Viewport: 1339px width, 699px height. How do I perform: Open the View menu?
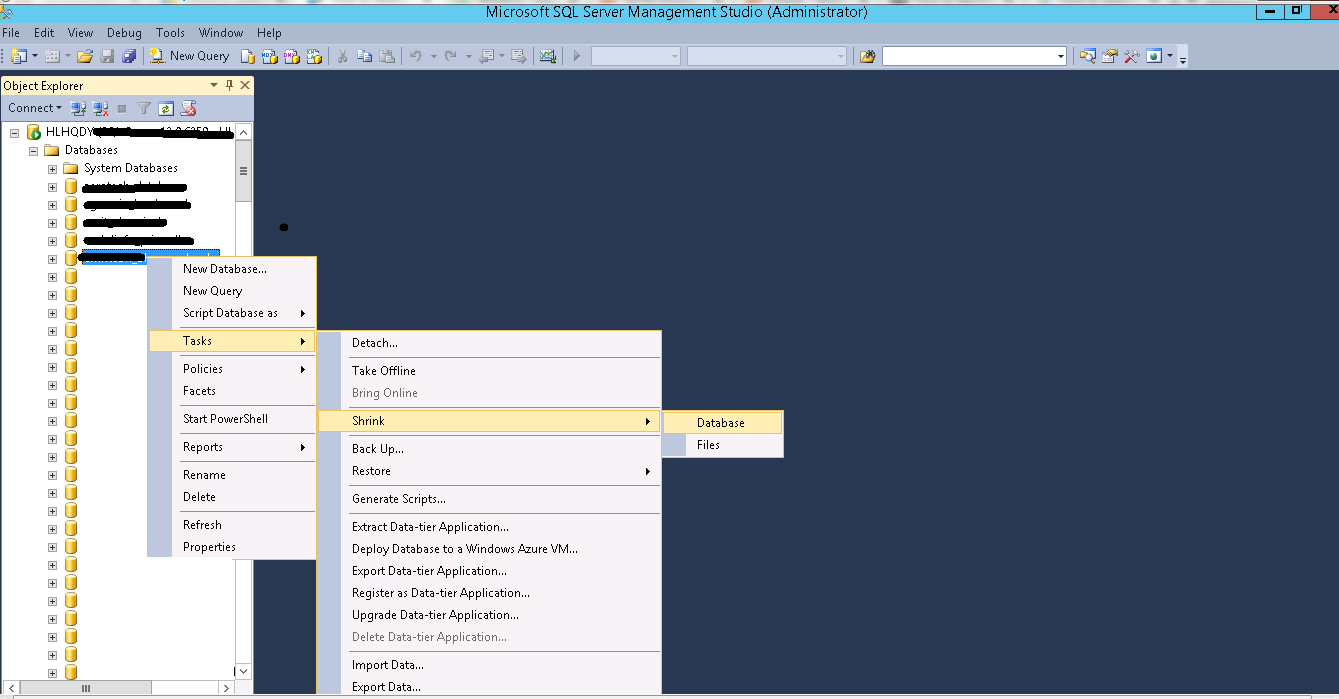[81, 33]
